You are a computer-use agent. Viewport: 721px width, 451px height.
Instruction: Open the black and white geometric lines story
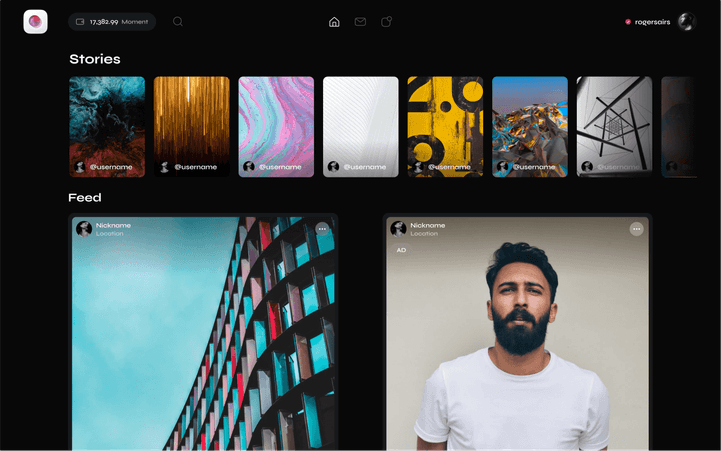[x=614, y=126]
